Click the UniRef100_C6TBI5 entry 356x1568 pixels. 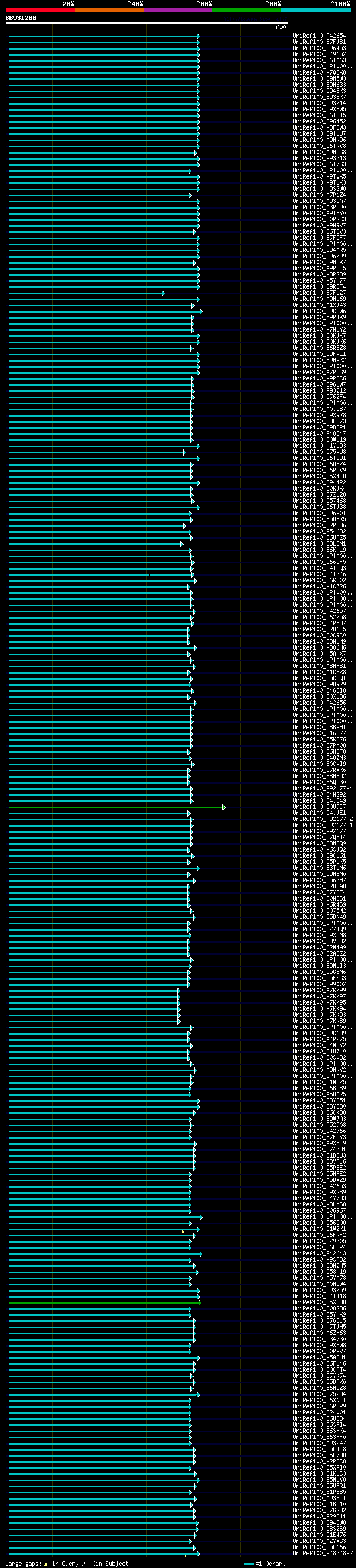point(319,115)
